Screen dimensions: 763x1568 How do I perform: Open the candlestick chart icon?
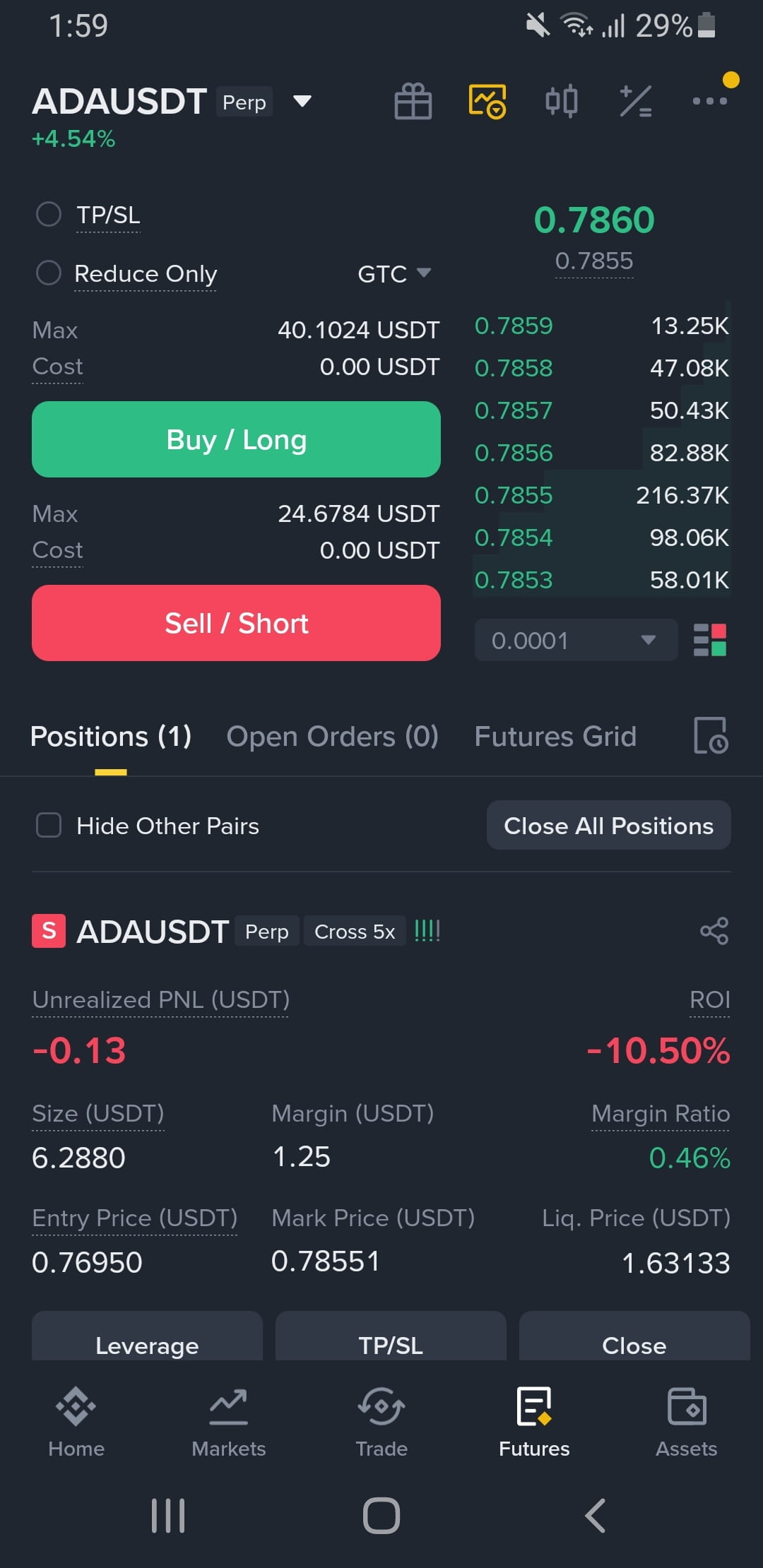562,101
